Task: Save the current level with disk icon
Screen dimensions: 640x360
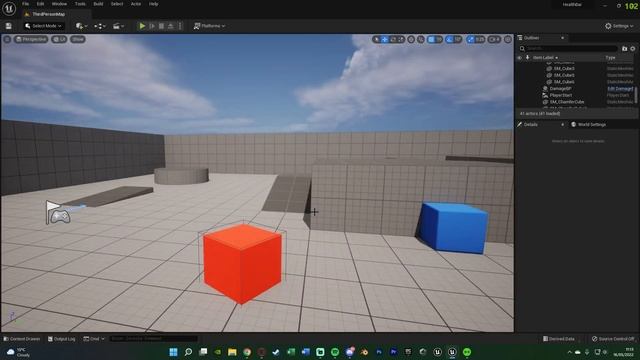Action: click(9, 26)
